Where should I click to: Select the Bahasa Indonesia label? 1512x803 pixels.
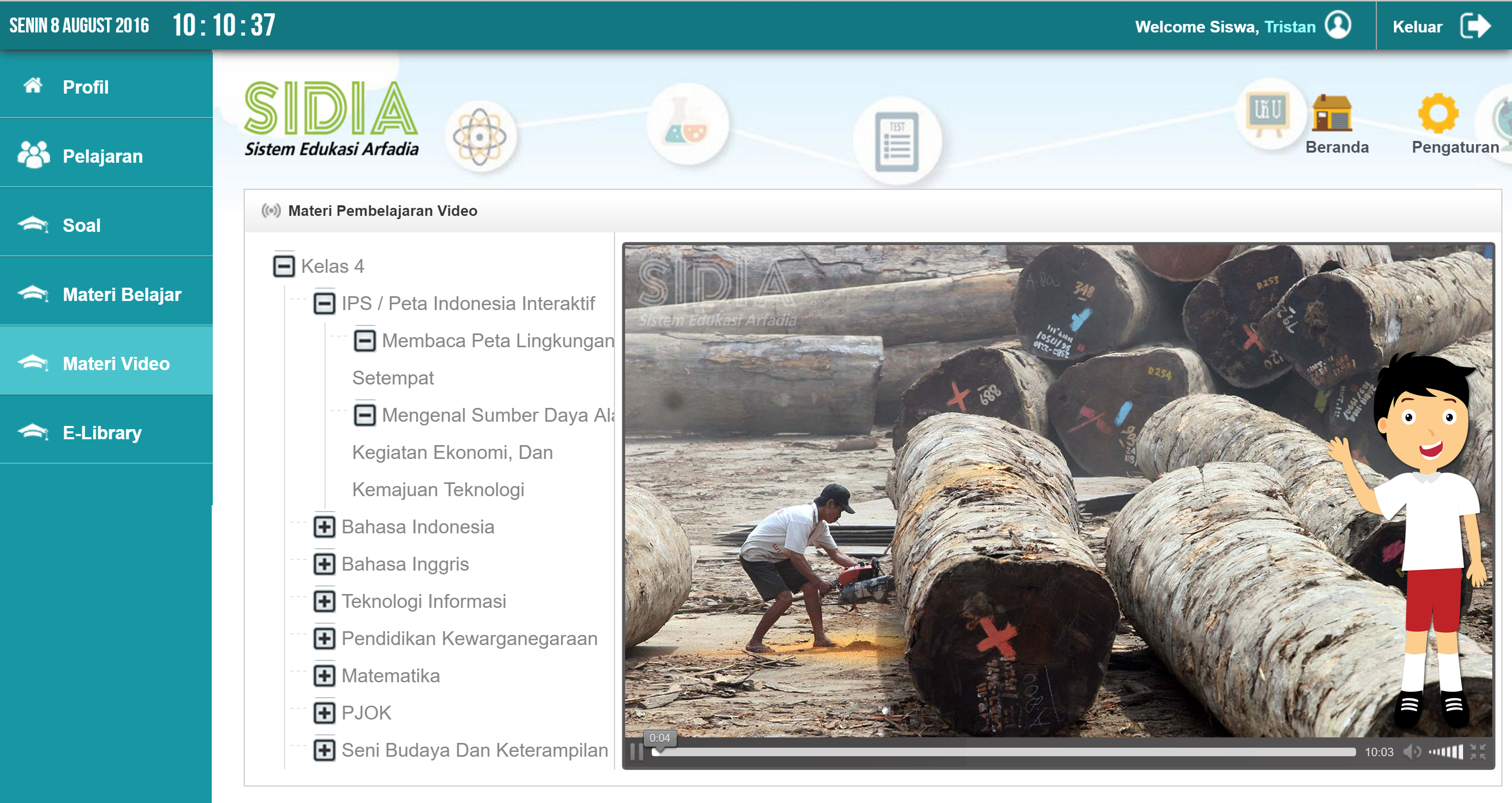pyautogui.click(x=417, y=526)
